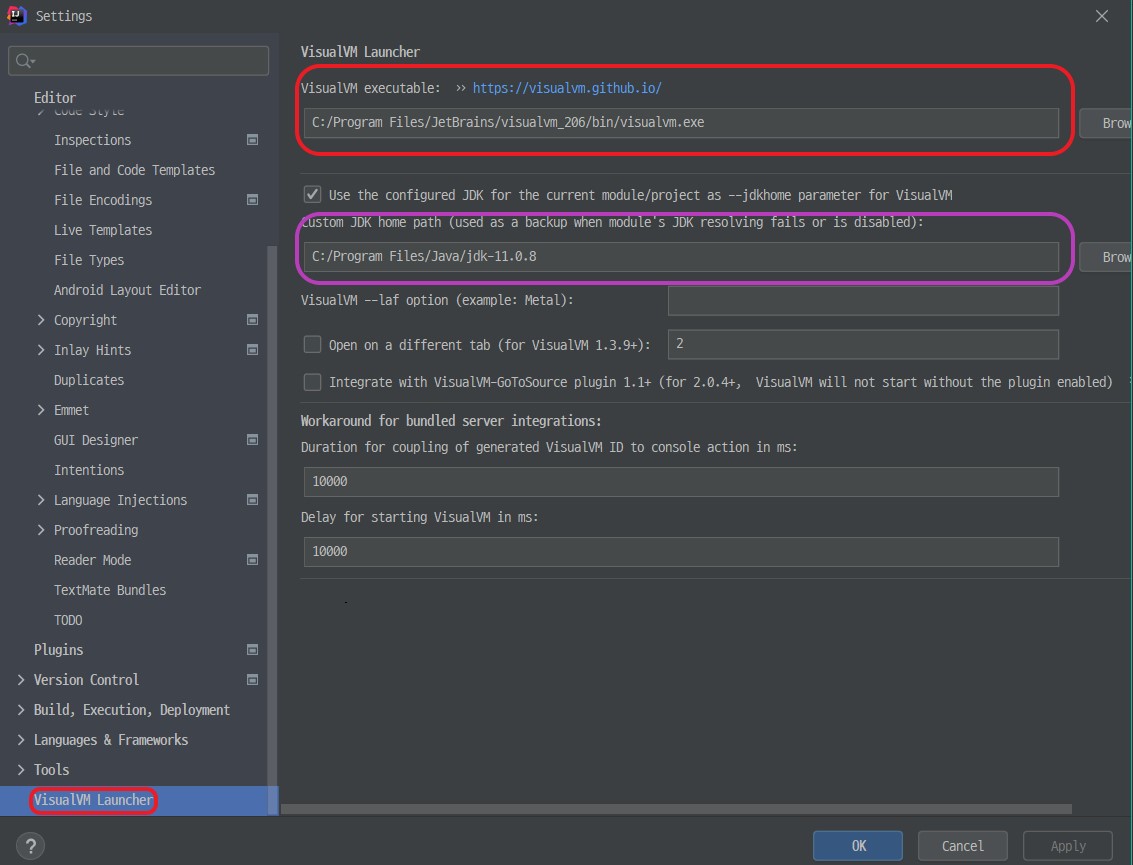
Task: Open File and Code Templates settings
Action: (134, 170)
